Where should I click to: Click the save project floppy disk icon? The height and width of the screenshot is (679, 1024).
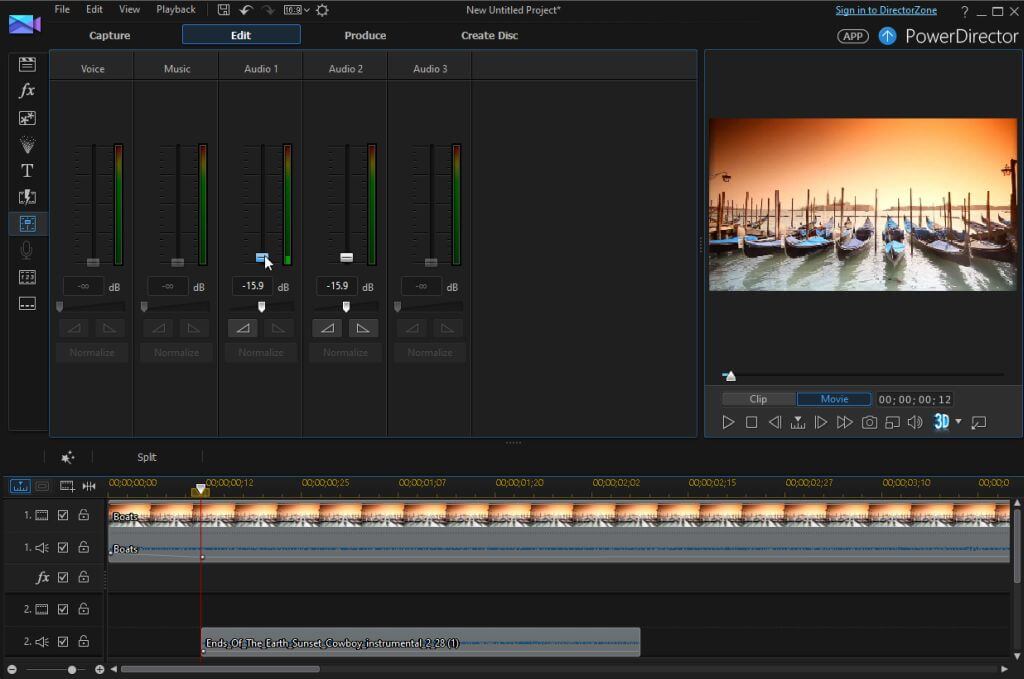pyautogui.click(x=223, y=10)
